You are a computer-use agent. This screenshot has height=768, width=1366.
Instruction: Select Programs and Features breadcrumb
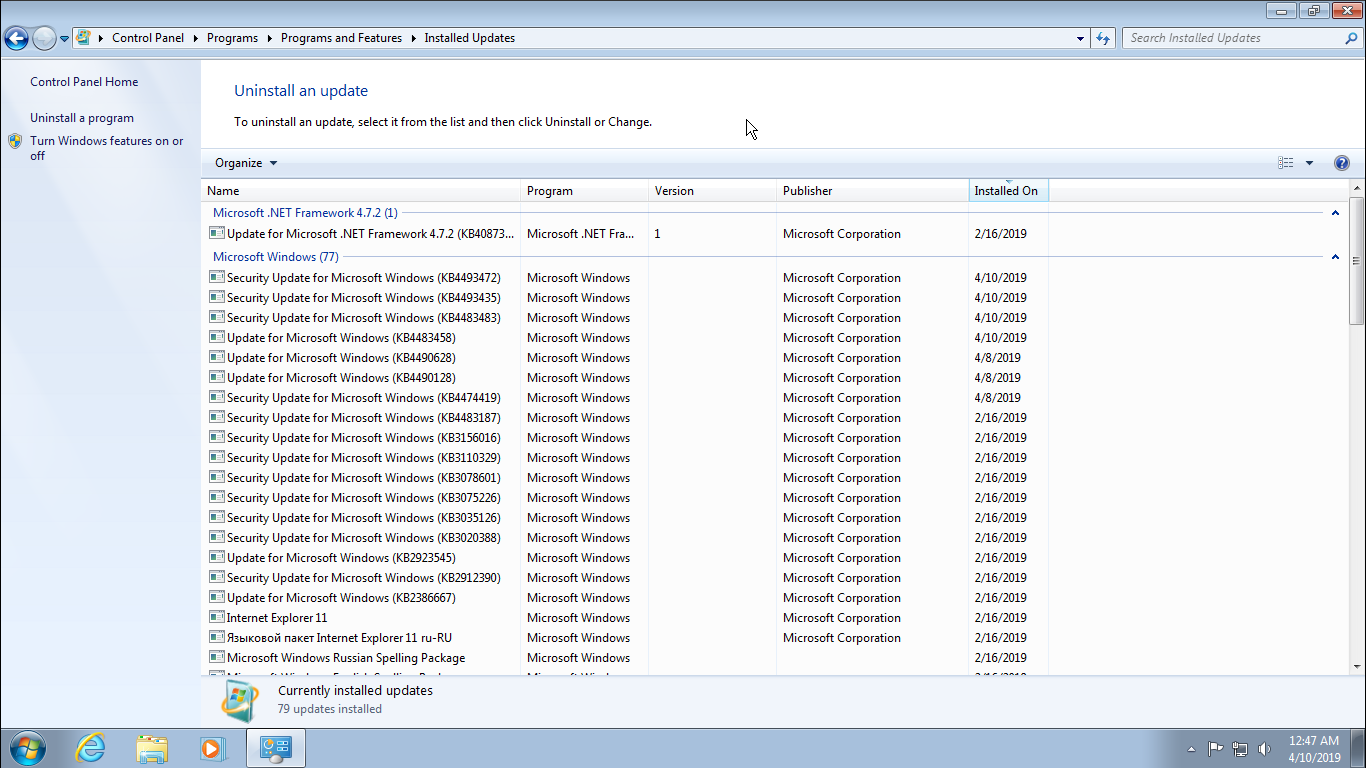341,38
